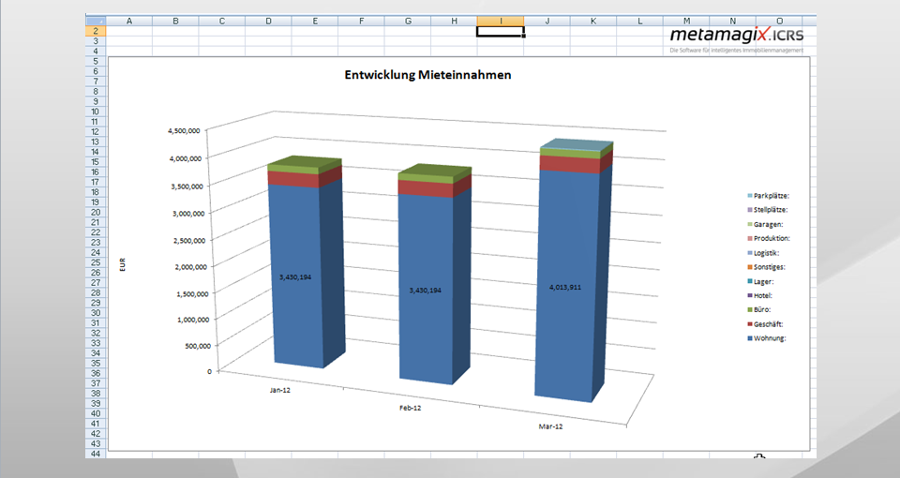This screenshot has width=900, height=478.
Task: Select column L header
Action: pyautogui.click(x=640, y=21)
